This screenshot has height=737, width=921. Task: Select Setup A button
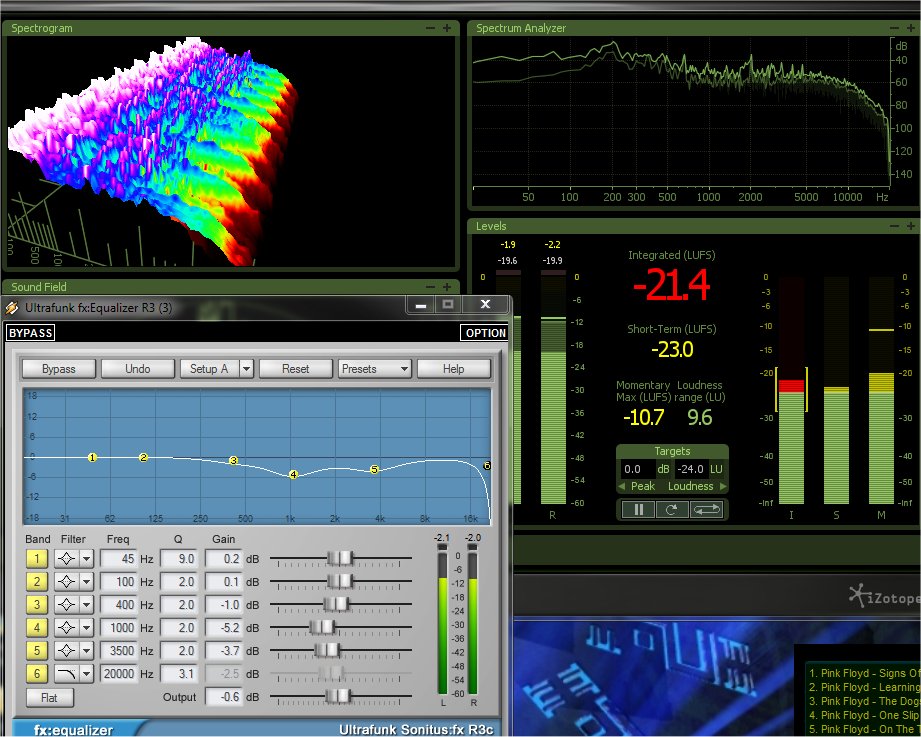click(209, 369)
